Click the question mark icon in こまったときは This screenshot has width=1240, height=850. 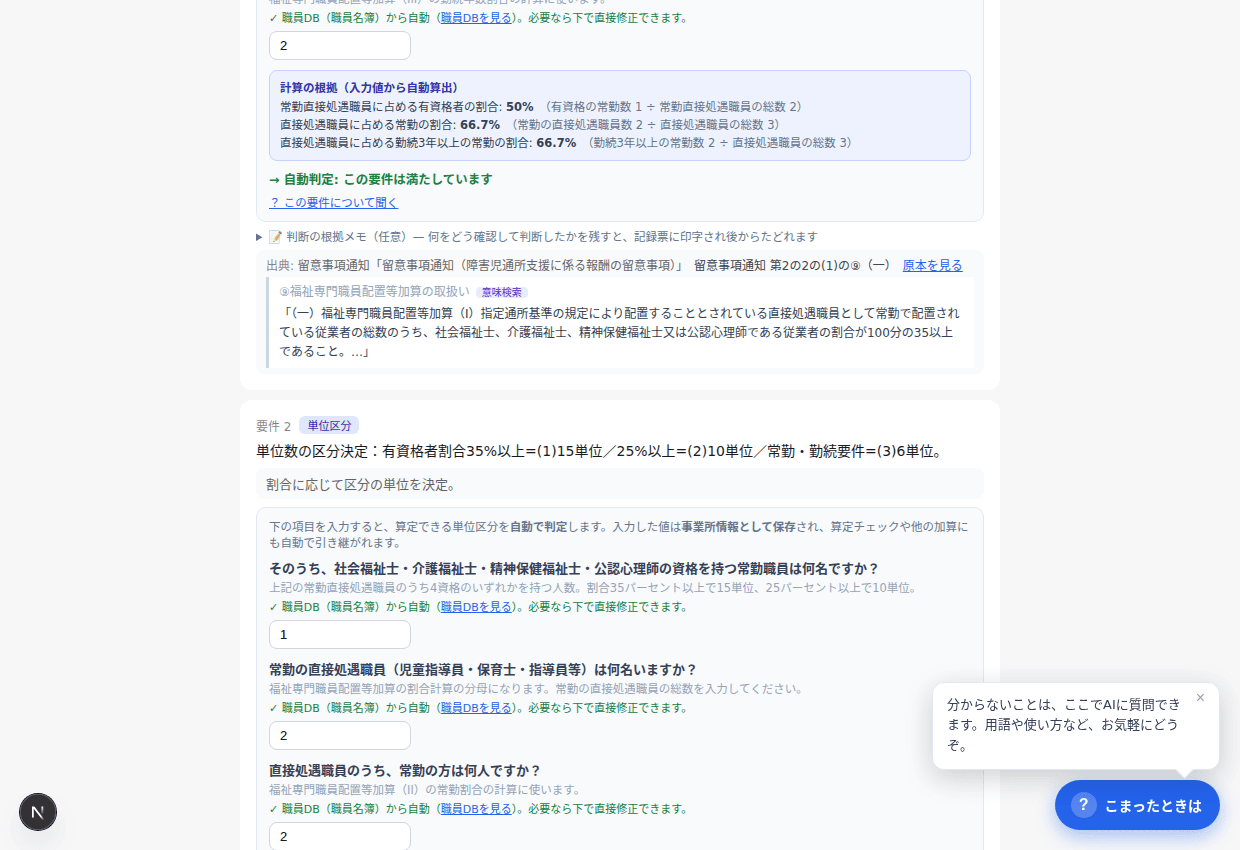[x=1084, y=805]
